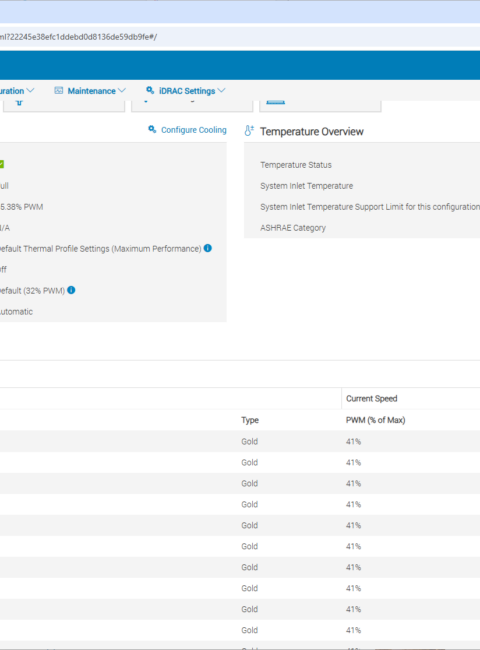Select the Default (32% PWM) value
480x650 pixels.
(32, 291)
